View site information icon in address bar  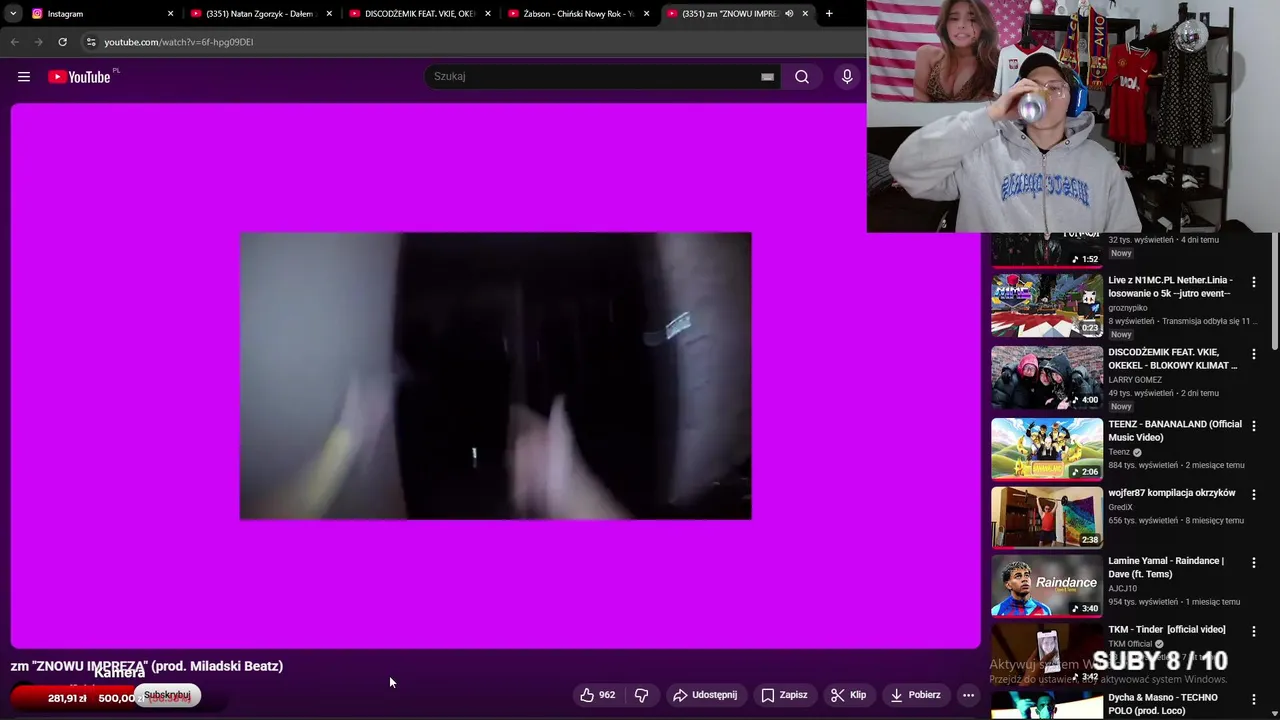91,42
